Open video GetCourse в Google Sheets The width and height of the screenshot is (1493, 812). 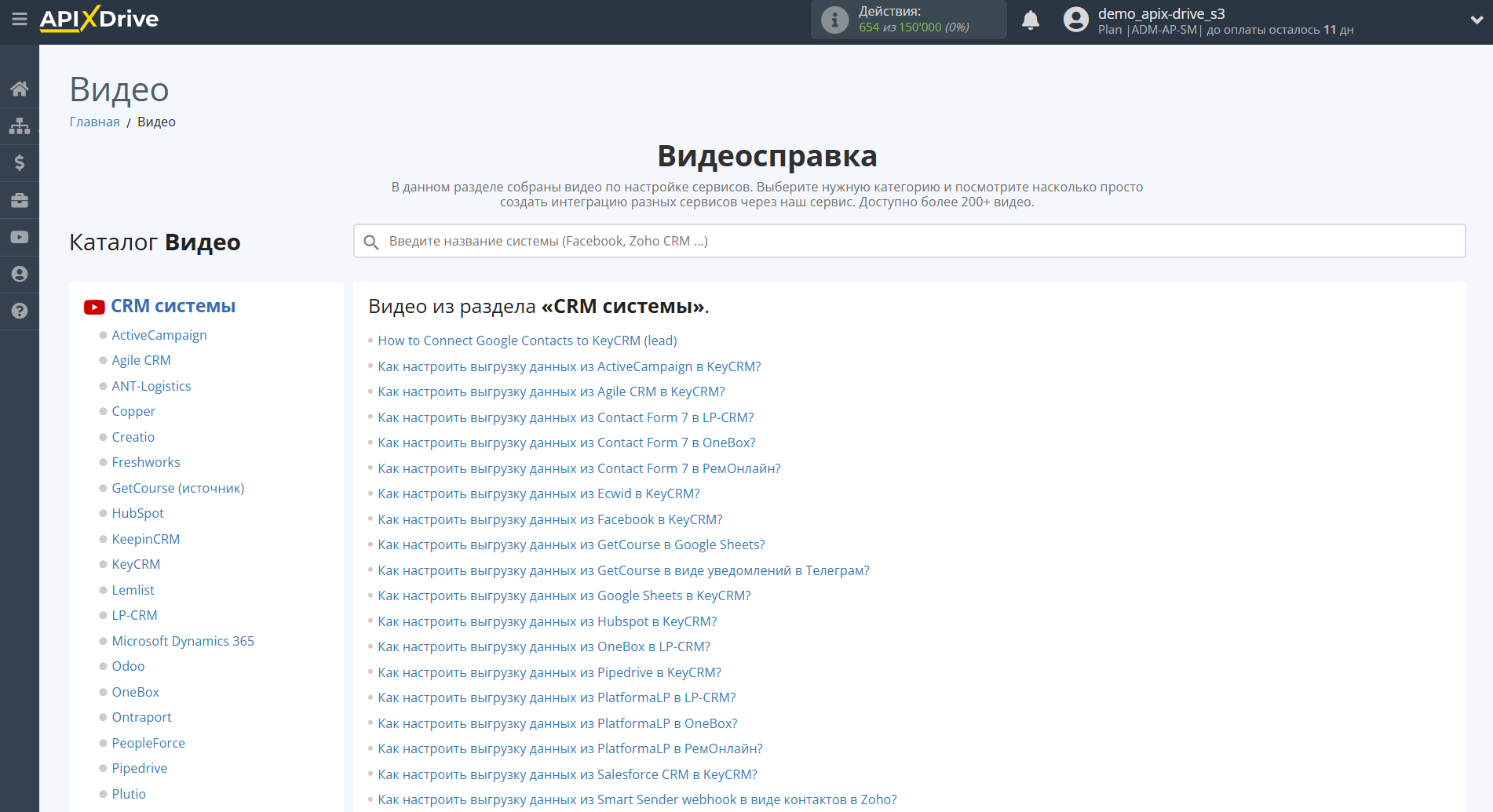pyautogui.click(x=571, y=544)
